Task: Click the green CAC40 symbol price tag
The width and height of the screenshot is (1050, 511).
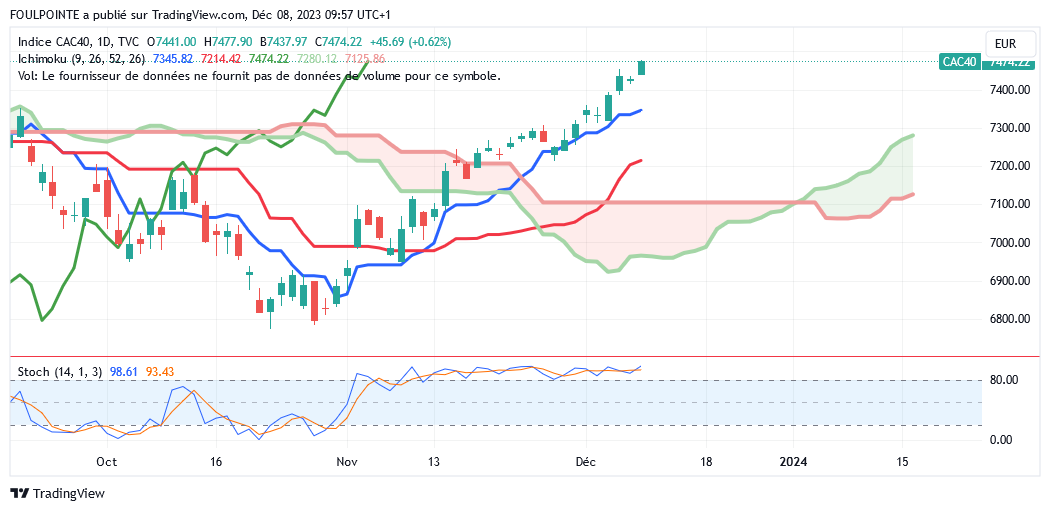Action: pos(959,62)
